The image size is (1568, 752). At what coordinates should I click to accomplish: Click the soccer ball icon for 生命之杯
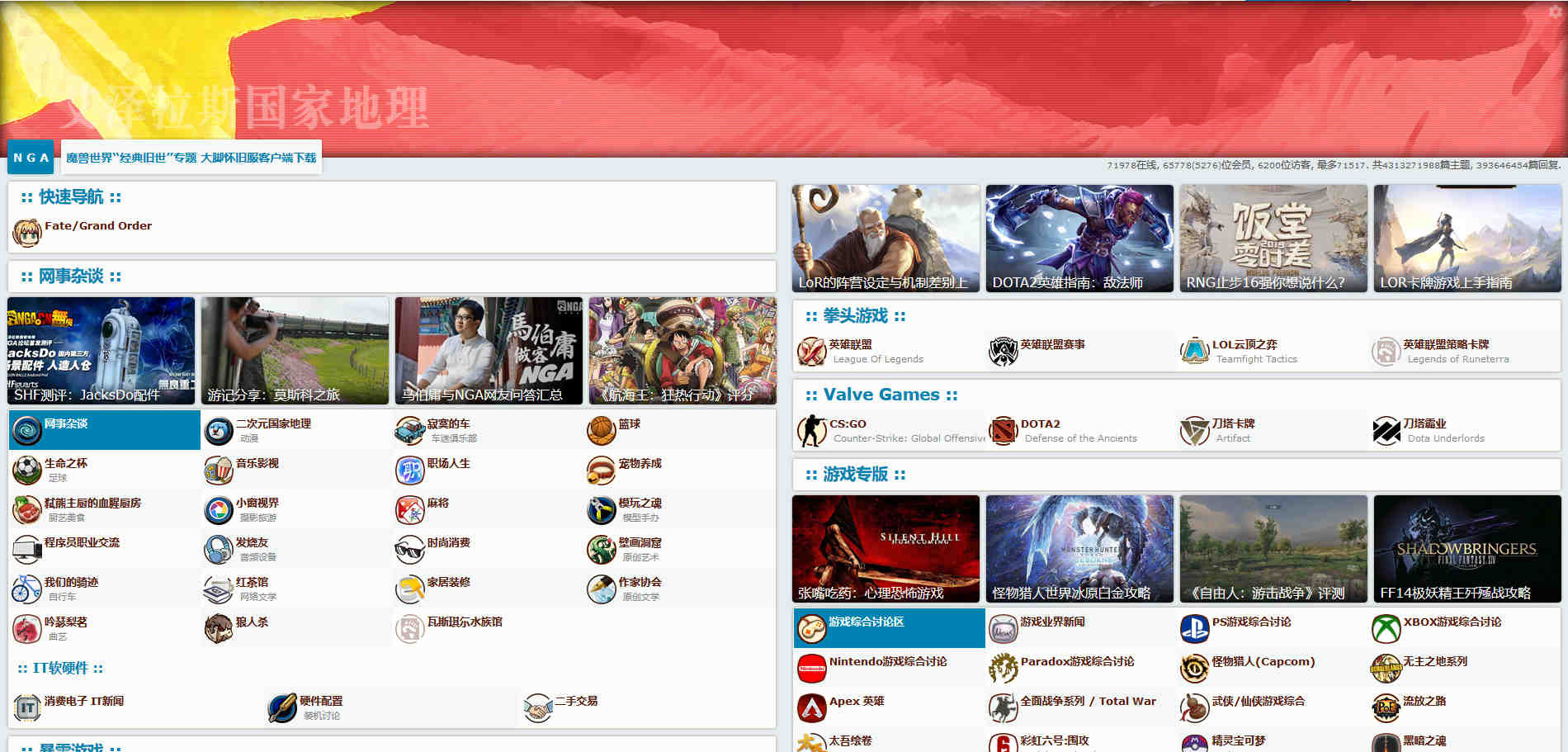[27, 471]
